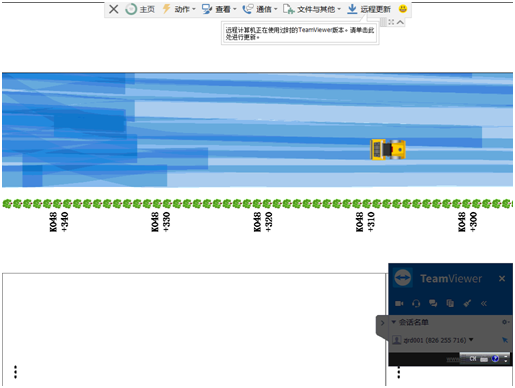Open the 通信 communication menu
515x388 pixels.
click(260, 9)
